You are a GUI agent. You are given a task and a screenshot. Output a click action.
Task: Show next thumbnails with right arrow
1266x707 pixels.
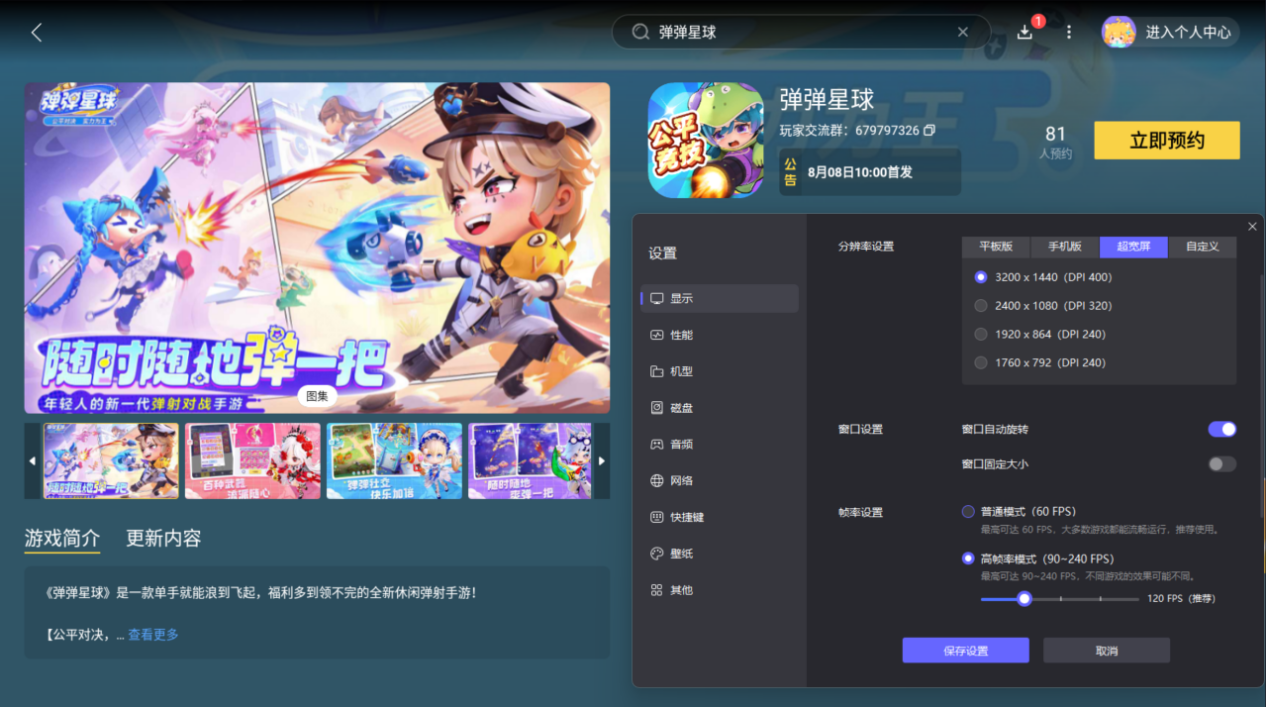[601, 461]
